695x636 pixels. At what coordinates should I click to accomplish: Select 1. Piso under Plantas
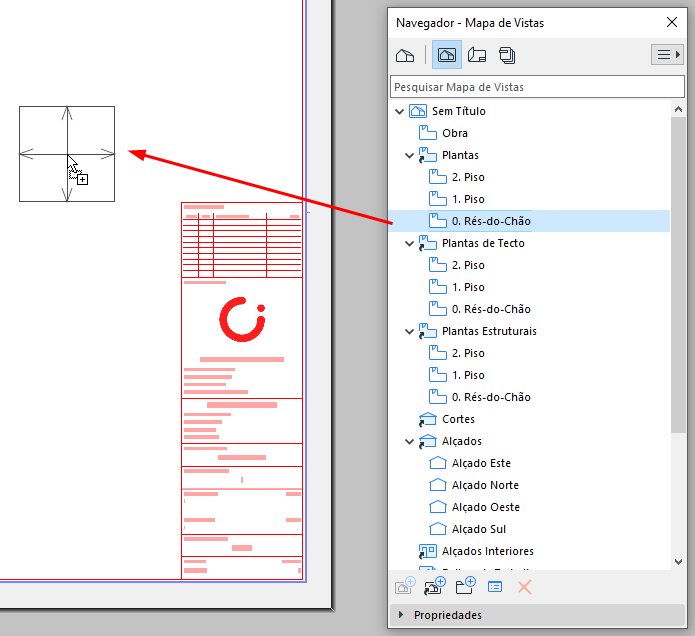pyautogui.click(x=468, y=199)
